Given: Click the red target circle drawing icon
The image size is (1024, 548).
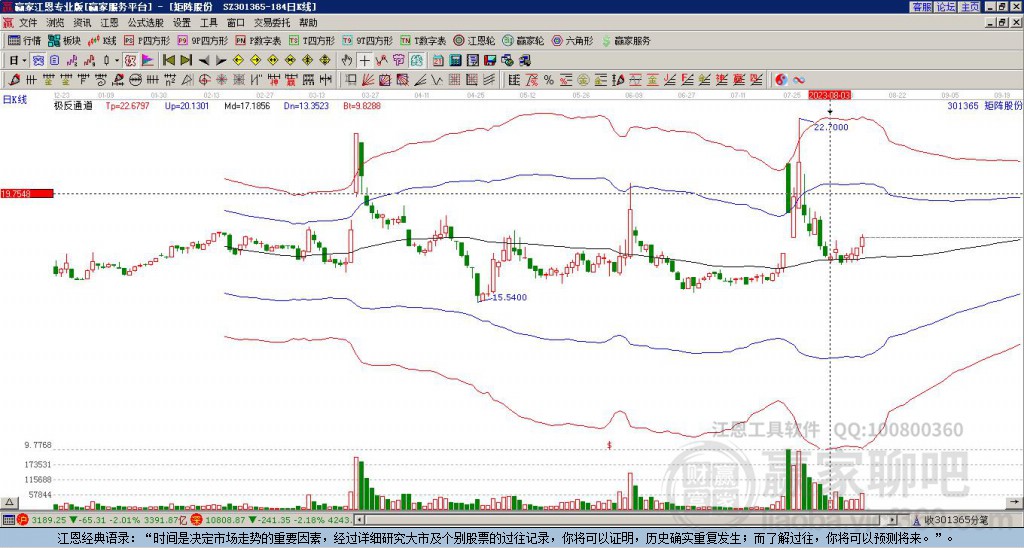Looking at the screenshot, I should pos(204,80).
